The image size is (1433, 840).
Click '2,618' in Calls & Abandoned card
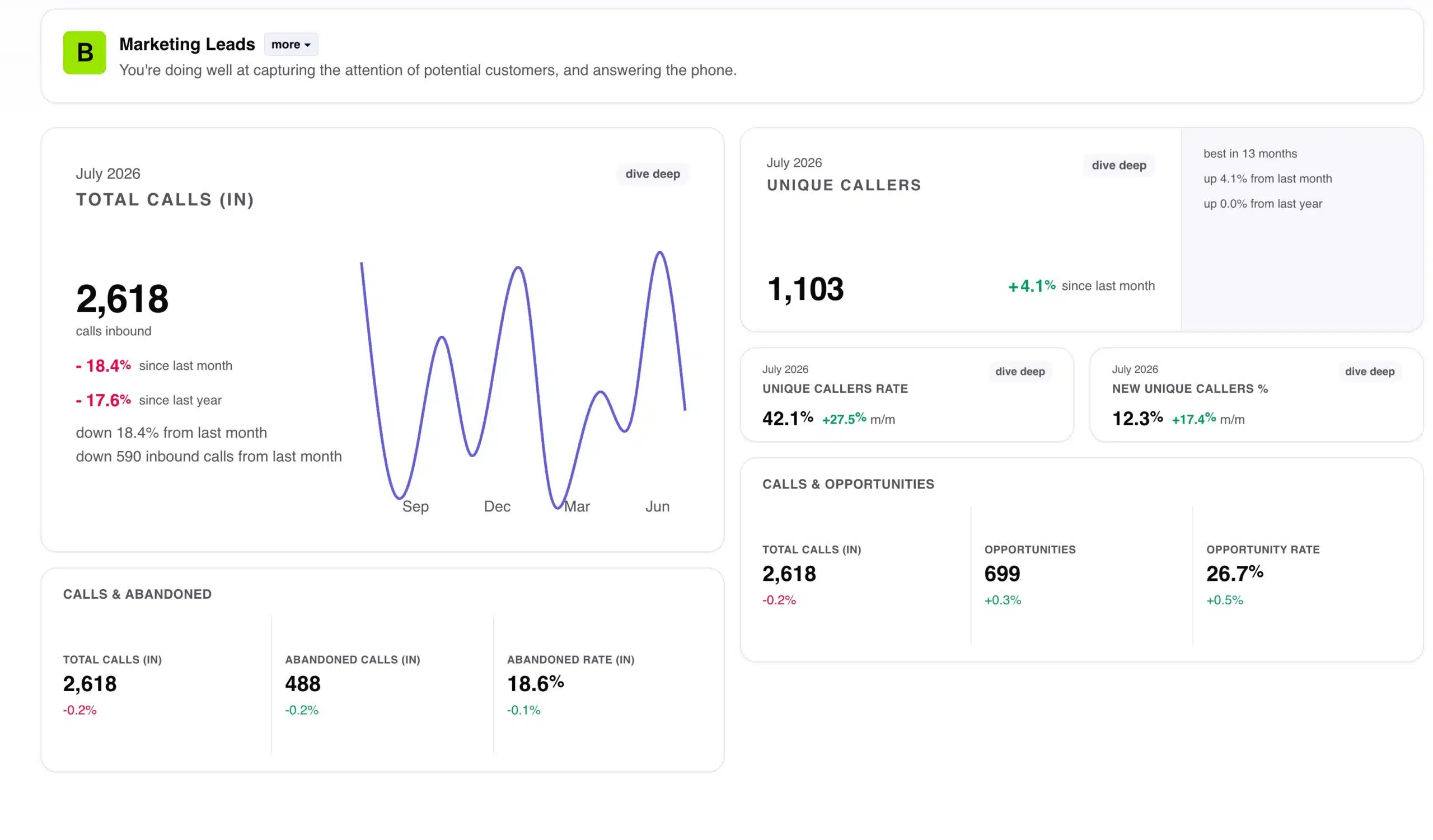click(x=89, y=684)
